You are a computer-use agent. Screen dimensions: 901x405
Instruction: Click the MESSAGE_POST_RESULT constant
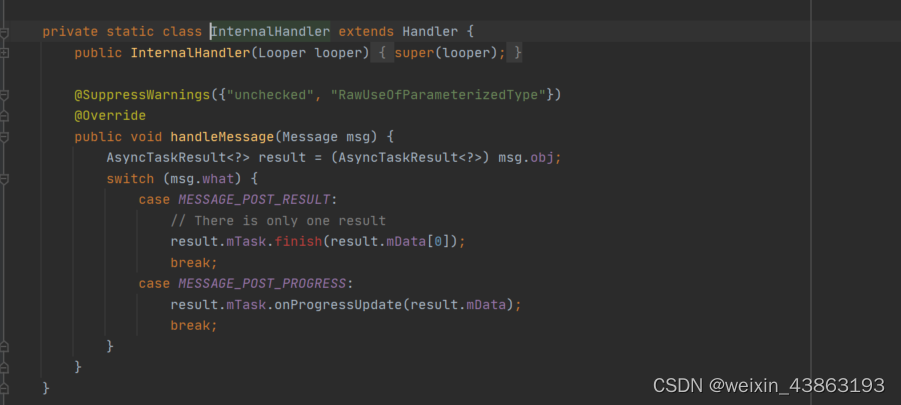[254, 199]
